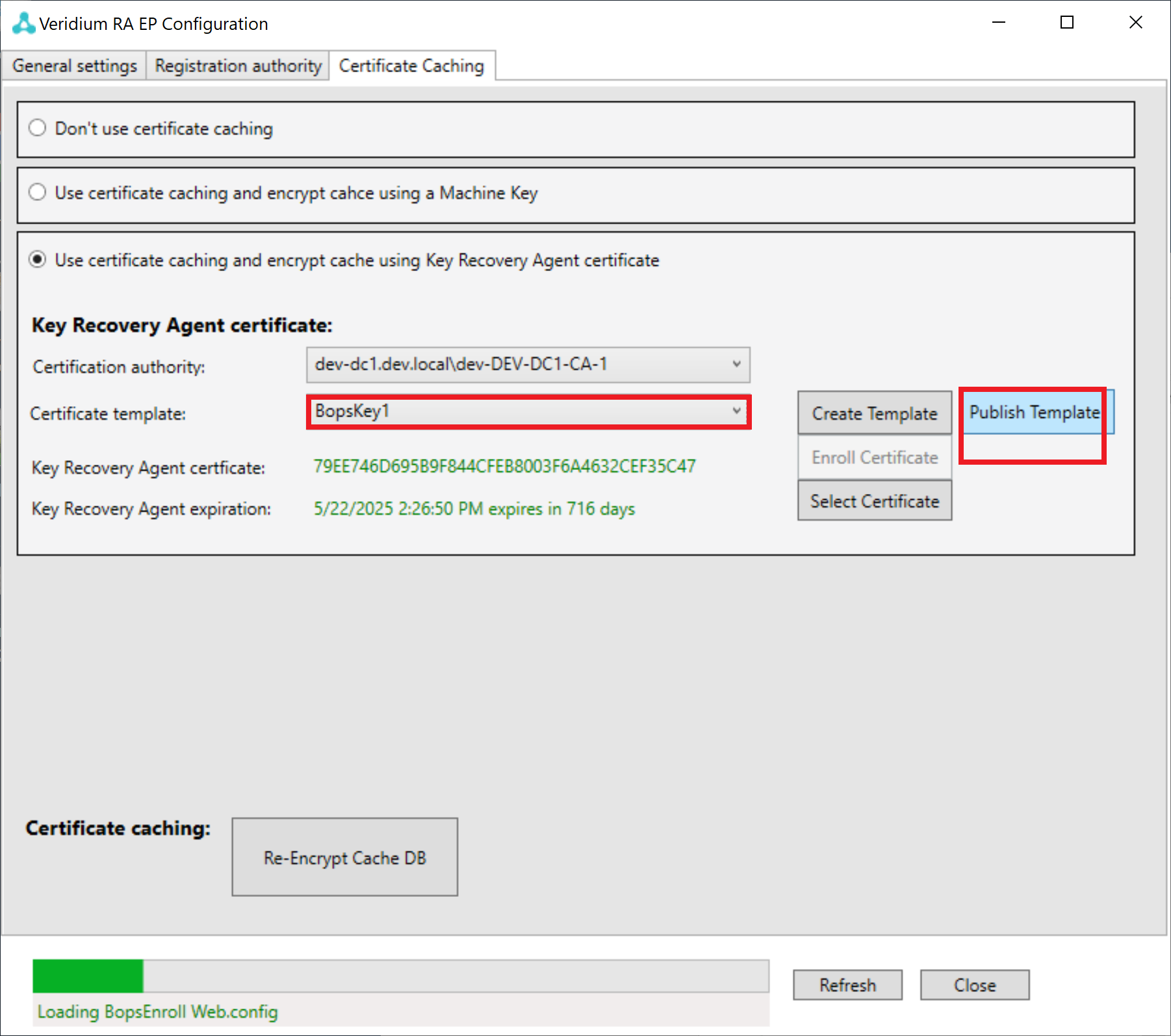Click the Refresh button
Image resolution: width=1171 pixels, height=1036 pixels.
847,985
